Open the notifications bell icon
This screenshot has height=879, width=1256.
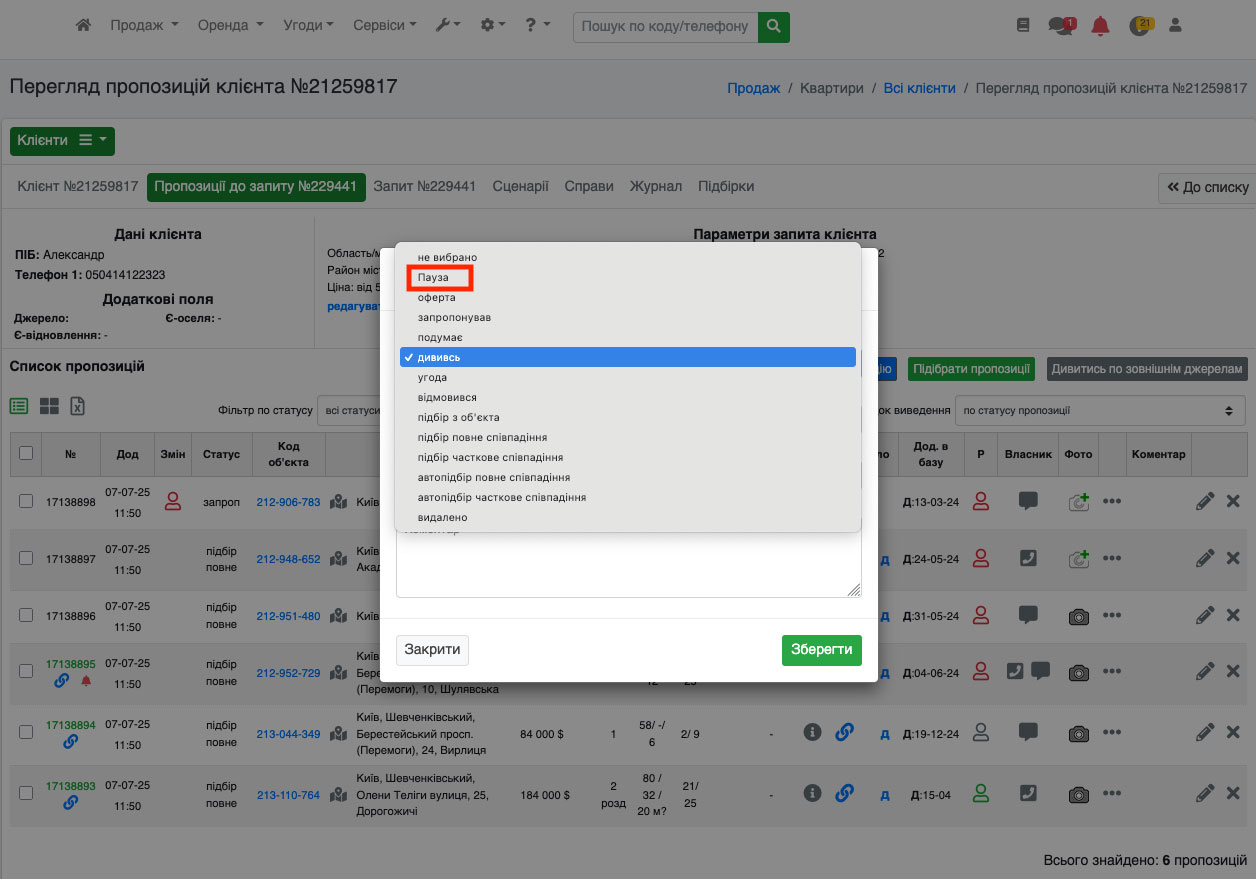pos(1100,26)
